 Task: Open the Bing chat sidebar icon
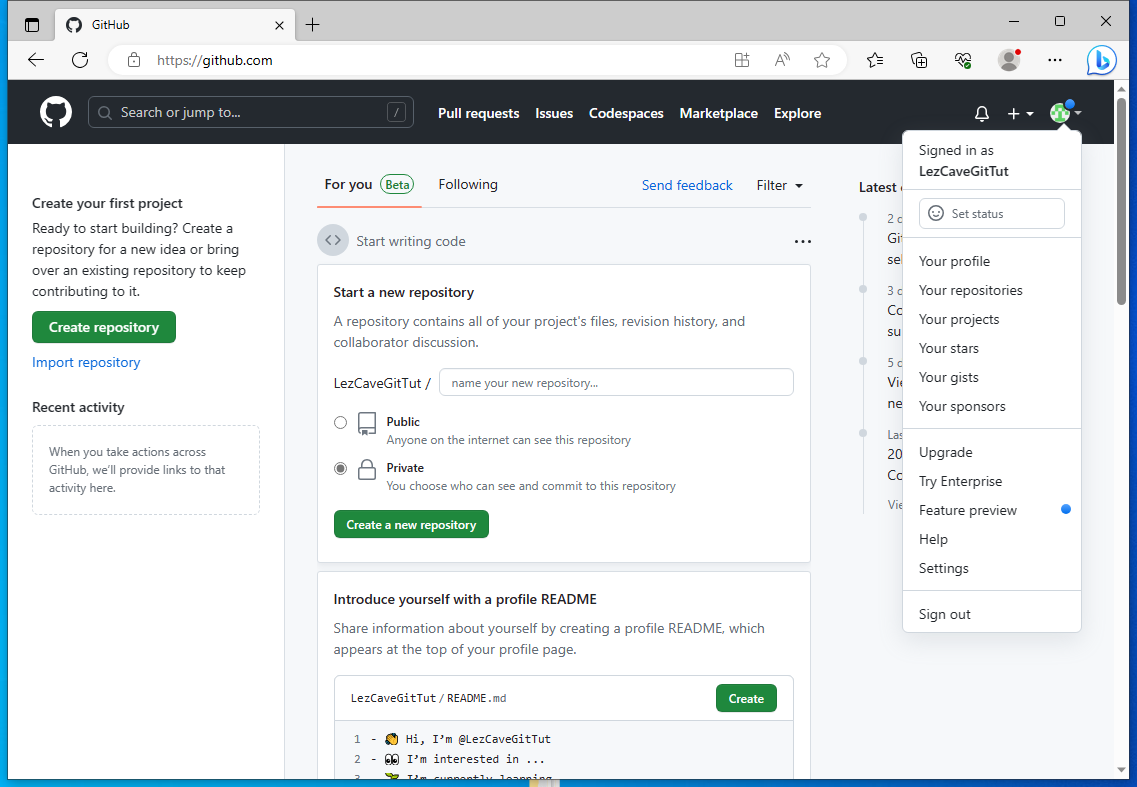pyautogui.click(x=1101, y=60)
